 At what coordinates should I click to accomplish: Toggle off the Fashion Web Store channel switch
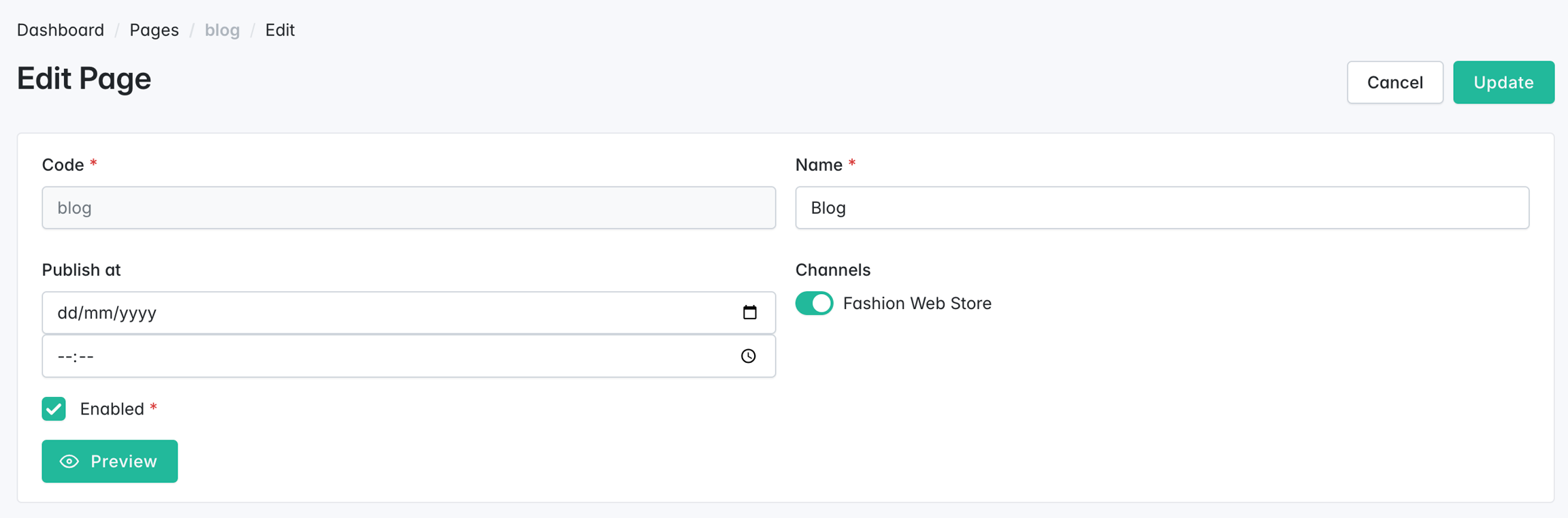click(814, 303)
